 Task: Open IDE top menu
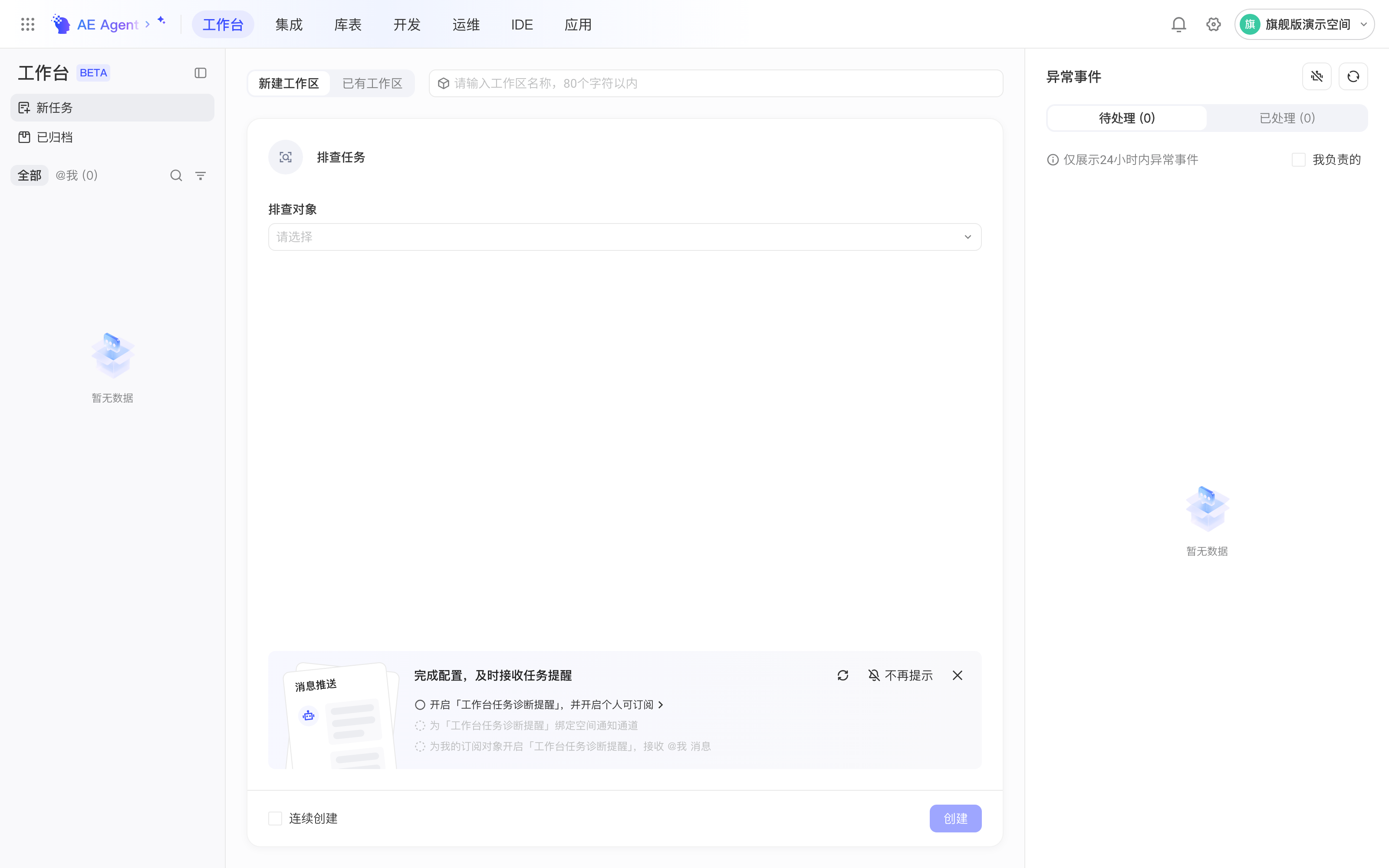click(522, 24)
